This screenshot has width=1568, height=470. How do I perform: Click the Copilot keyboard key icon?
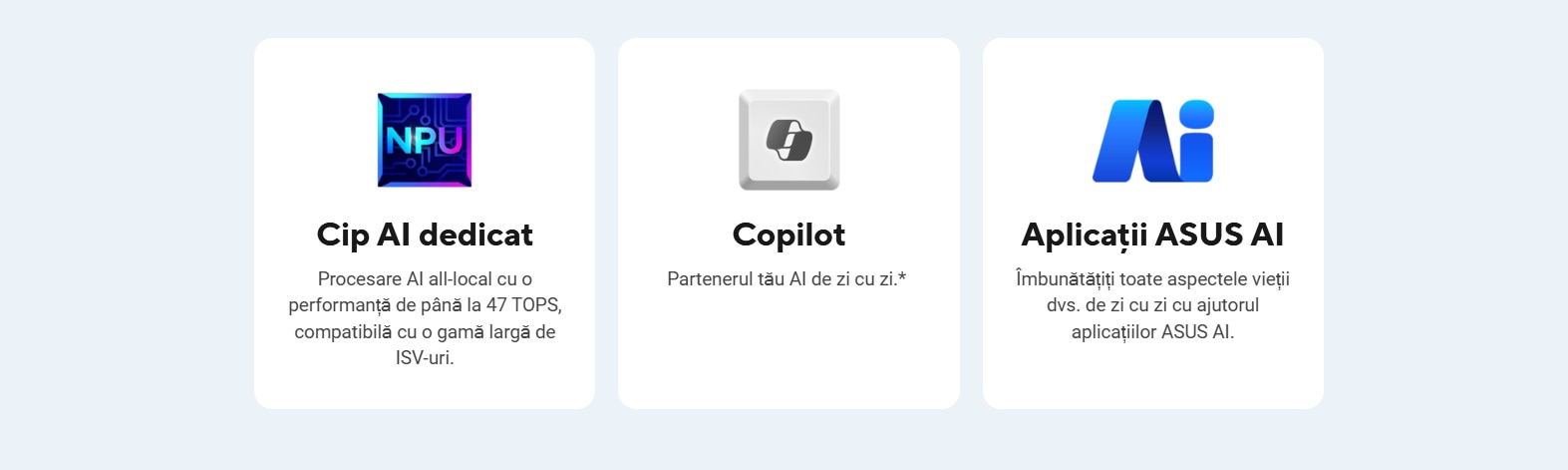(x=788, y=140)
